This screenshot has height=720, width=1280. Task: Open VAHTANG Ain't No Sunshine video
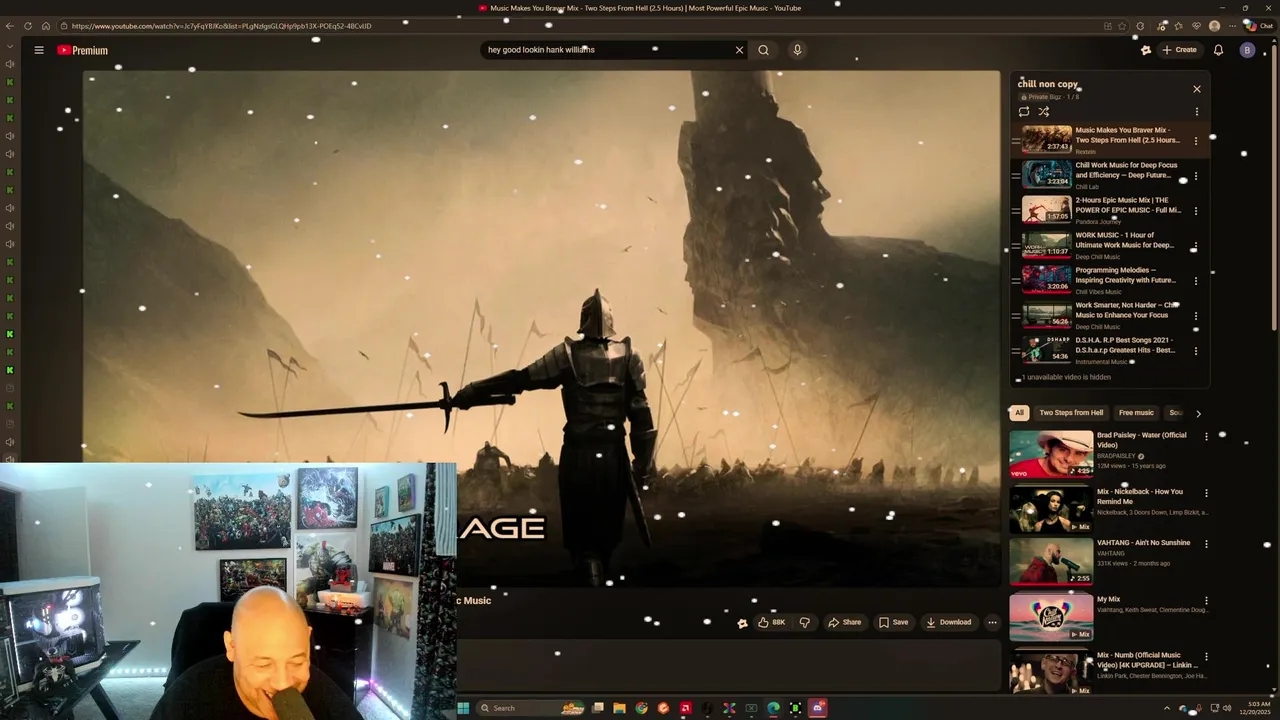click(x=1051, y=562)
